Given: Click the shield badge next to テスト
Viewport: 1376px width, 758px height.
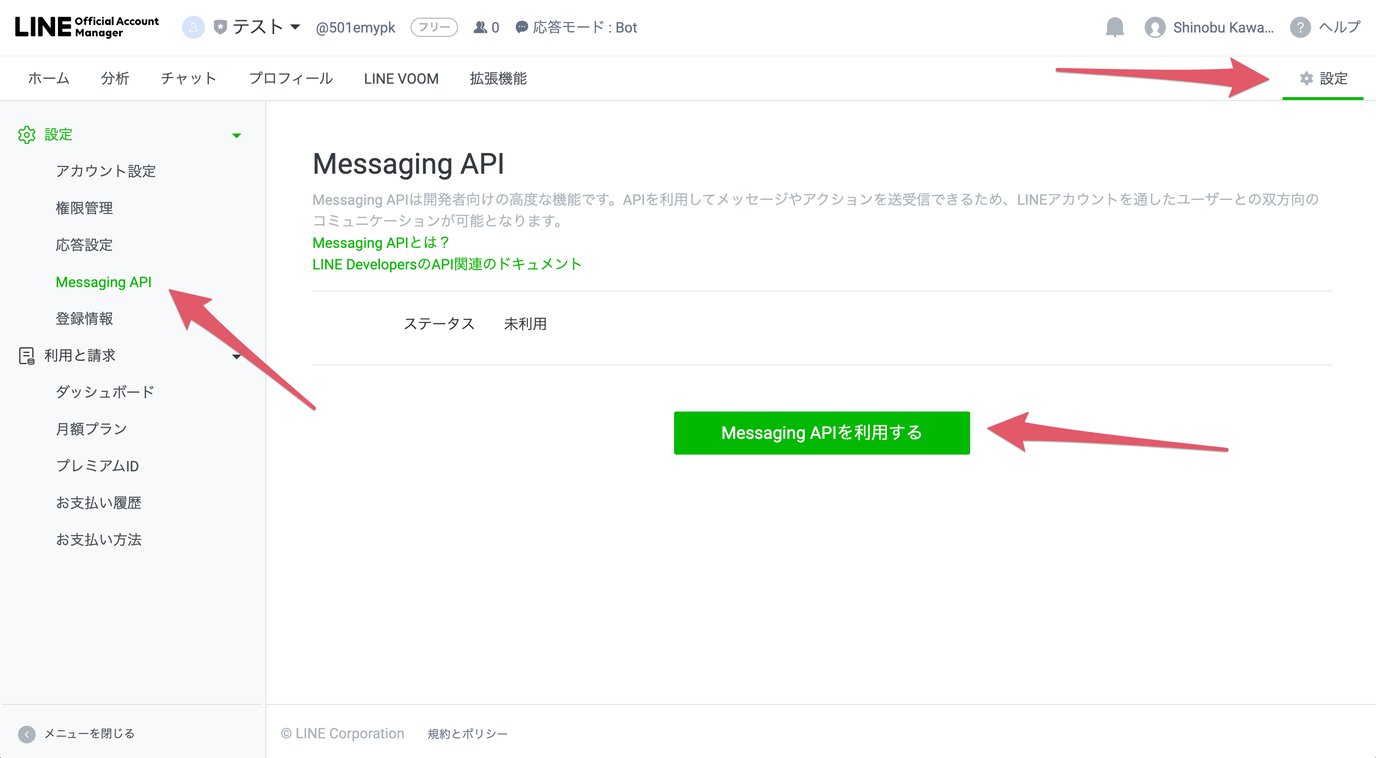Looking at the screenshot, I should point(219,27).
